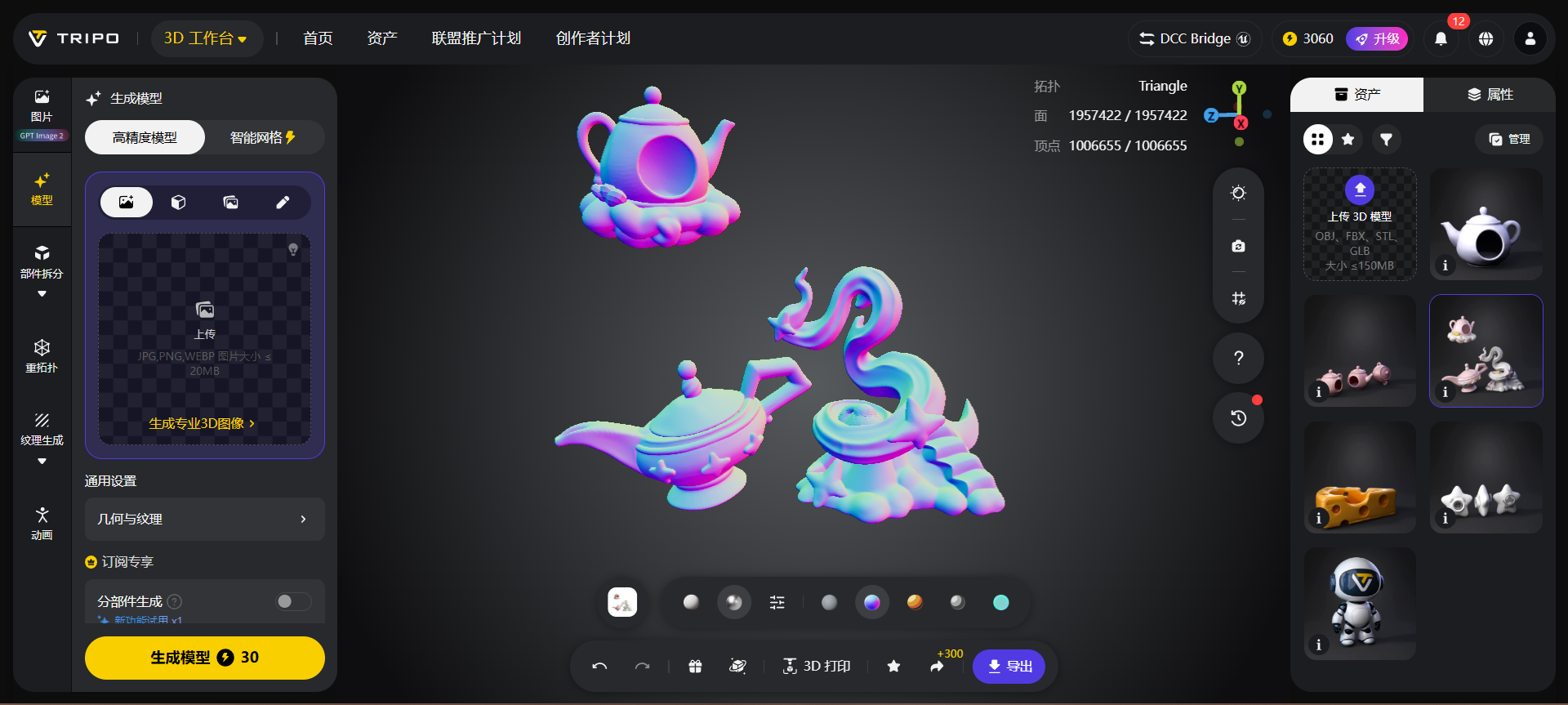The image size is (1568, 705).
Task: Open the 3D 工作台 dropdown
Action: pos(206,38)
